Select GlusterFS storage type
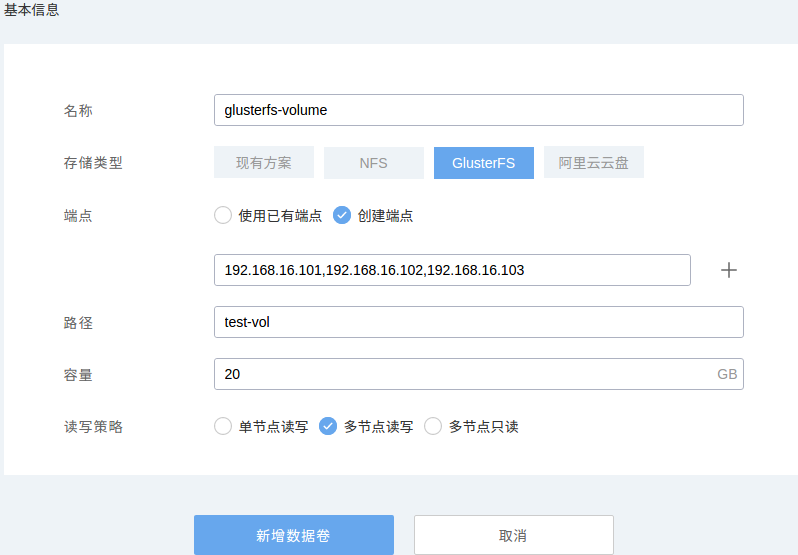The image size is (798, 555). pos(484,163)
